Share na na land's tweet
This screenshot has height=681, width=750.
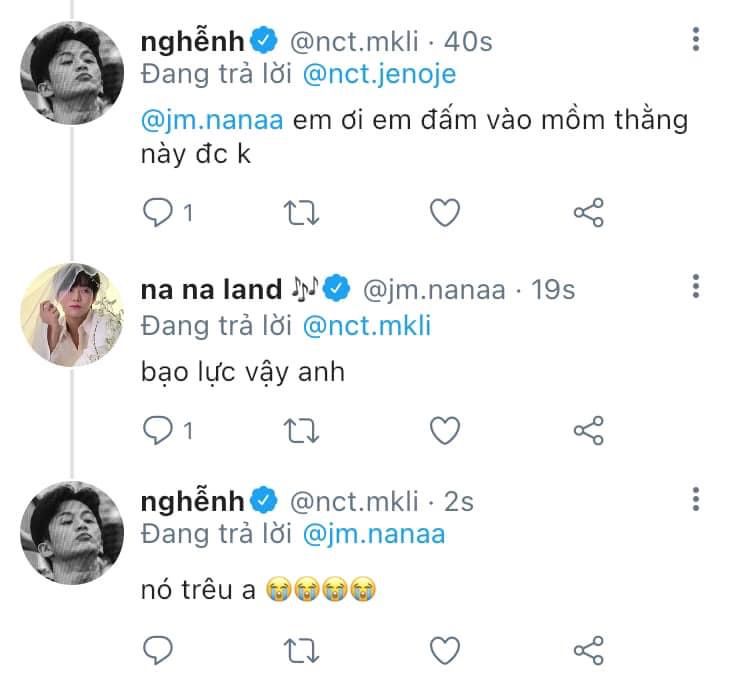coord(588,431)
